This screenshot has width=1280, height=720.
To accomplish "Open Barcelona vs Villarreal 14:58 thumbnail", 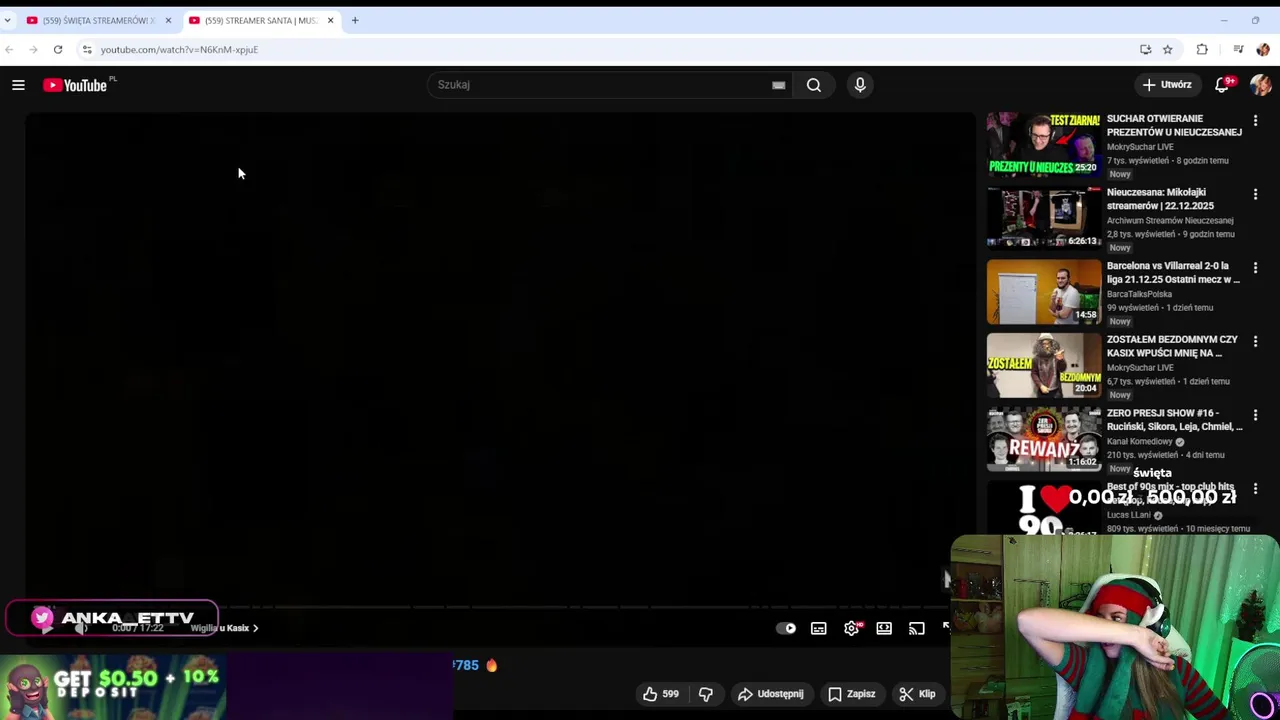I will (1044, 292).
